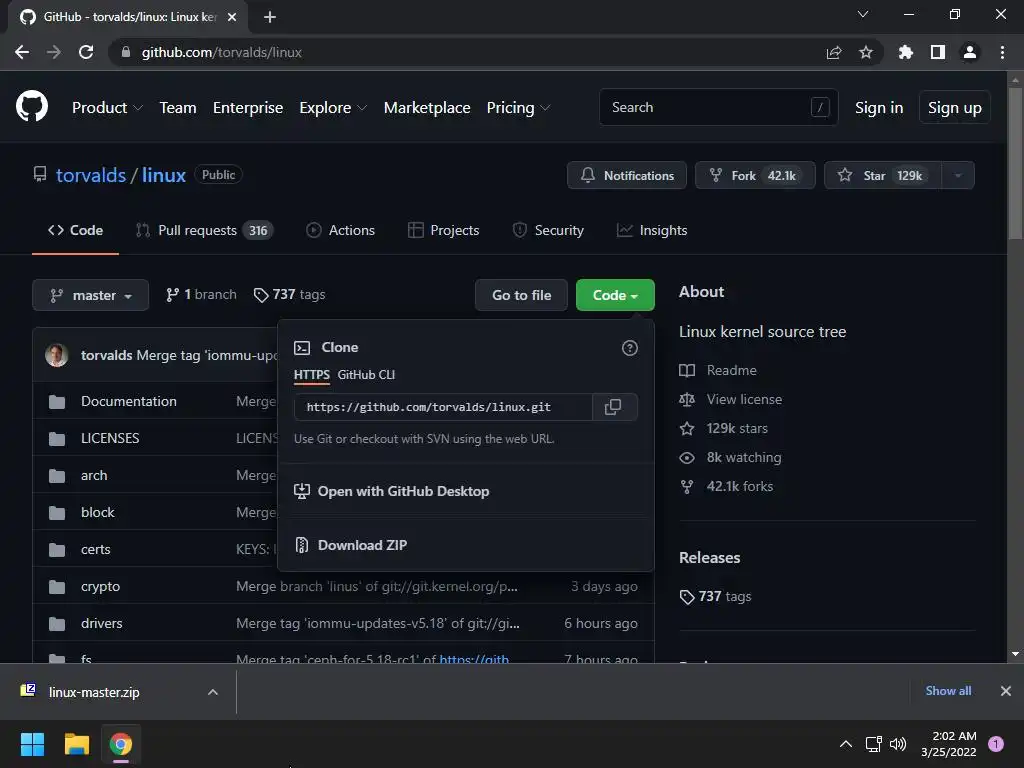Go to Marketplace
Viewport: 1024px width, 768px height.
pos(427,108)
